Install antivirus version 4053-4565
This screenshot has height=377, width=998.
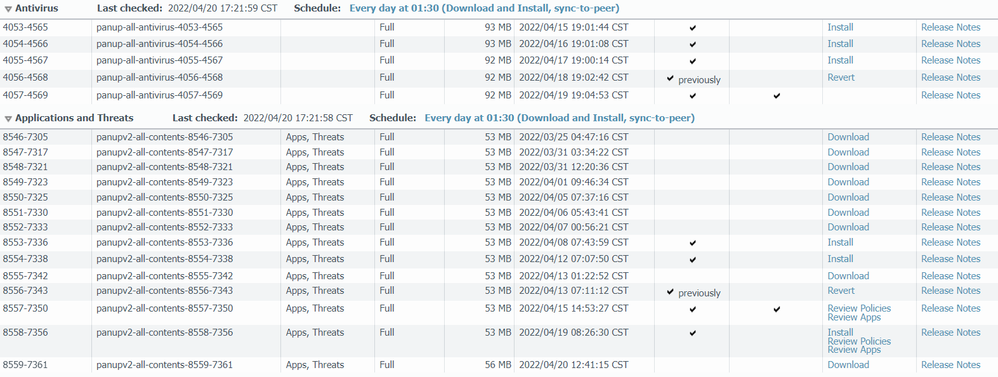(x=840, y=27)
